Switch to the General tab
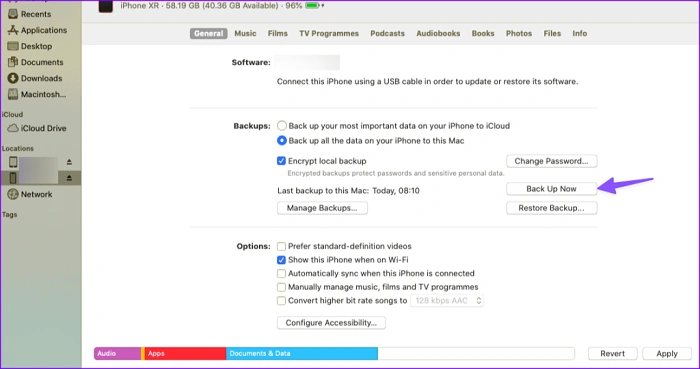The height and width of the screenshot is (369, 700). coord(208,33)
